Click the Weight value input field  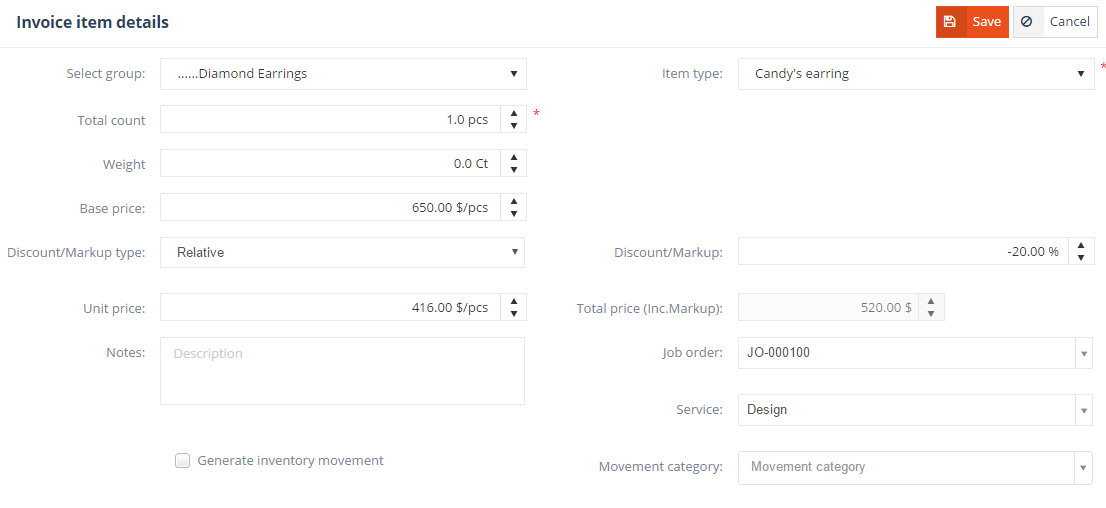click(330, 164)
